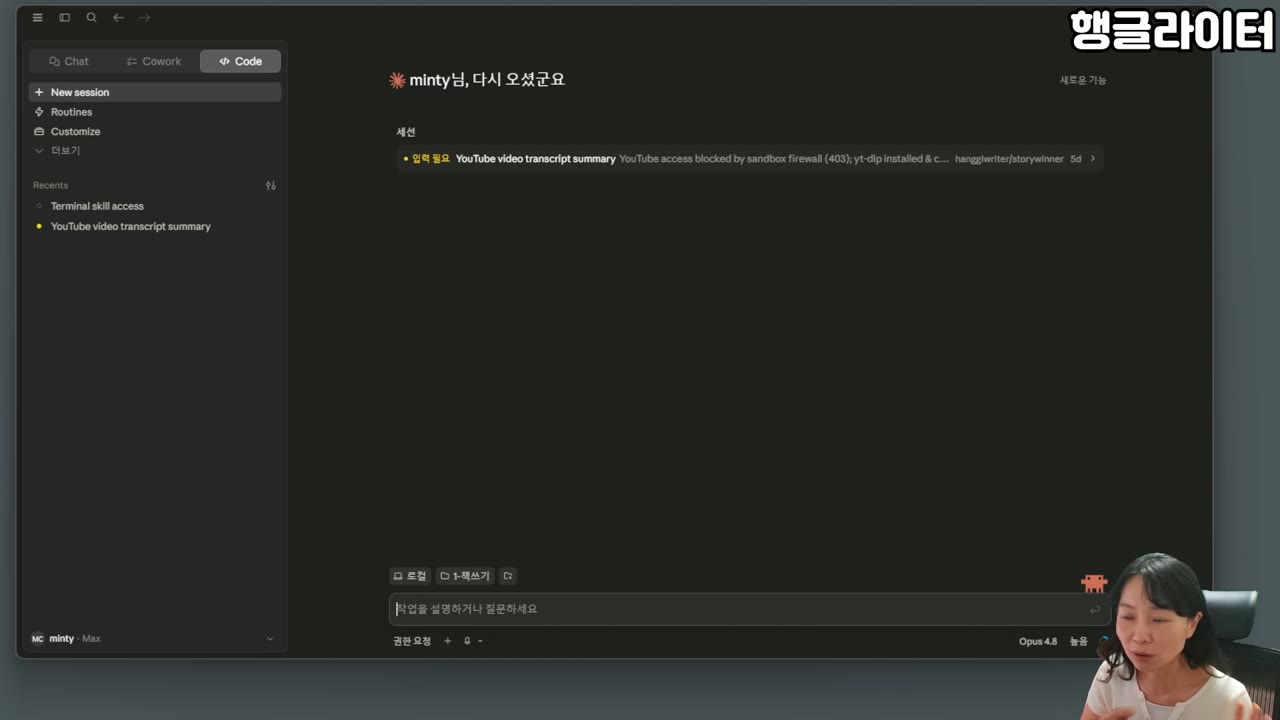Open search with the magnifier icon
Image resolution: width=1280 pixels, height=720 pixels.
[x=91, y=18]
